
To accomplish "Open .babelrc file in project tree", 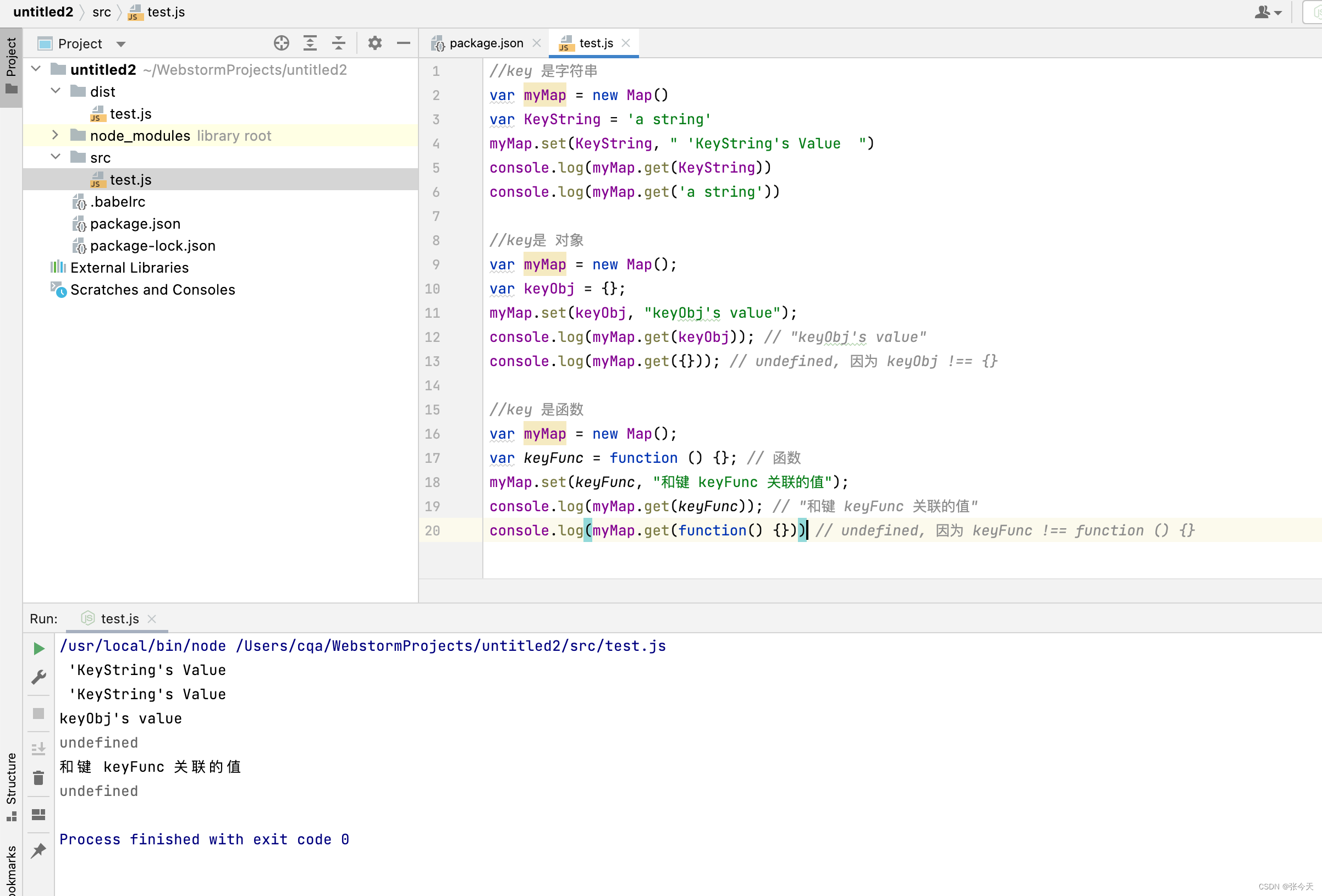I will pos(117,202).
